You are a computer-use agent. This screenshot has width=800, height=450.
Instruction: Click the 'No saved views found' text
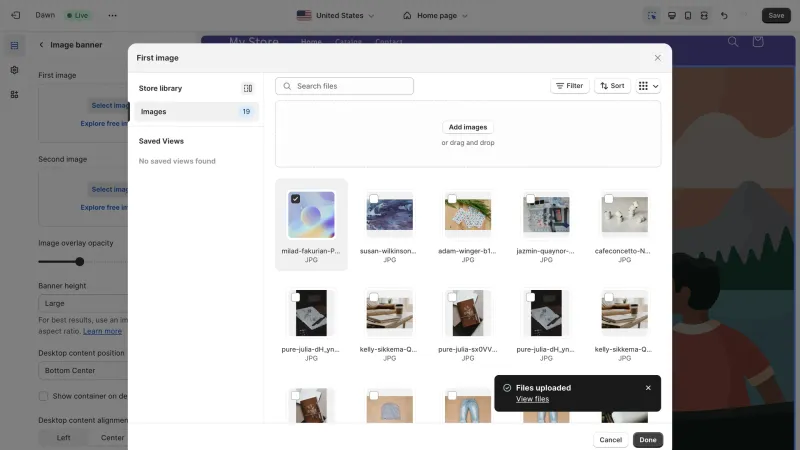pyautogui.click(x=177, y=161)
